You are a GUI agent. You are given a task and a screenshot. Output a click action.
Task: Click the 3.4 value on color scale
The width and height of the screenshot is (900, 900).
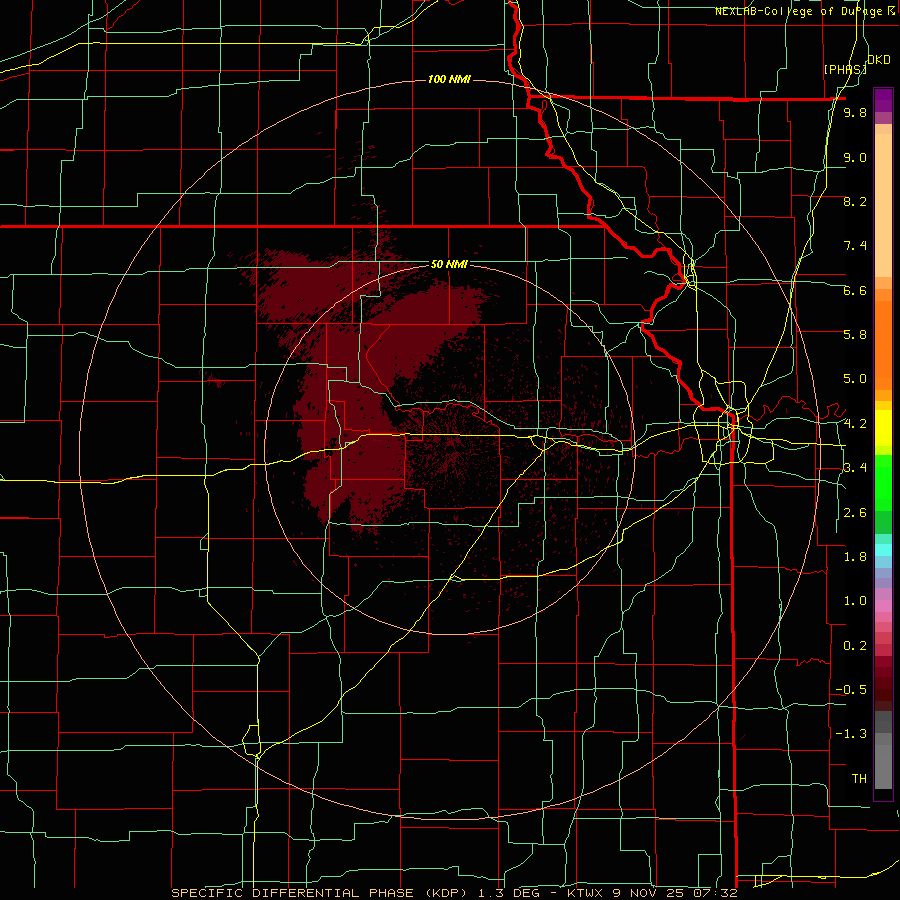pos(855,468)
